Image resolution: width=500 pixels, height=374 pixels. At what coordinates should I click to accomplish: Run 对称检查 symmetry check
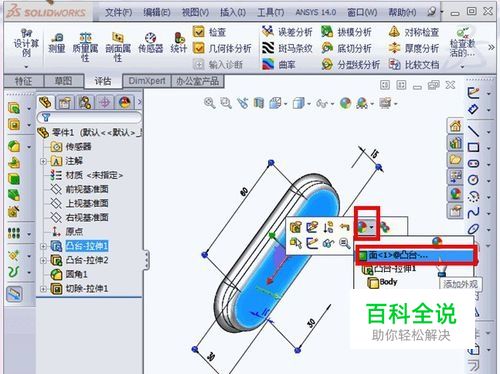[x=414, y=32]
